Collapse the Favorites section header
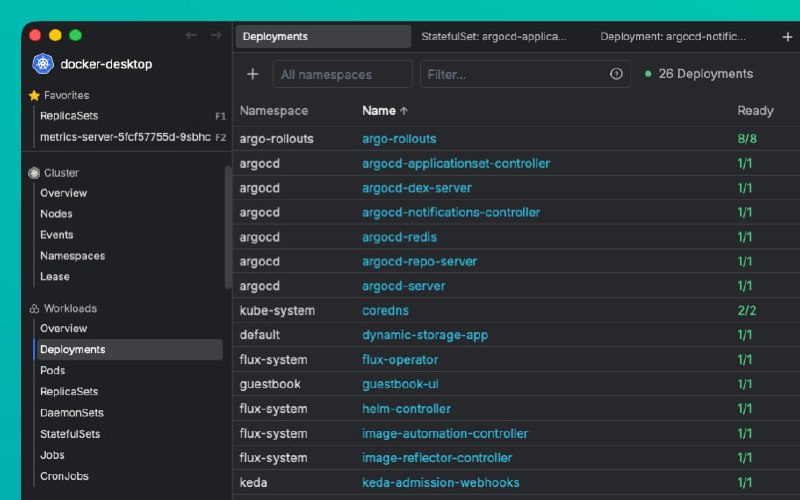This screenshot has width=800, height=500. coord(66,95)
